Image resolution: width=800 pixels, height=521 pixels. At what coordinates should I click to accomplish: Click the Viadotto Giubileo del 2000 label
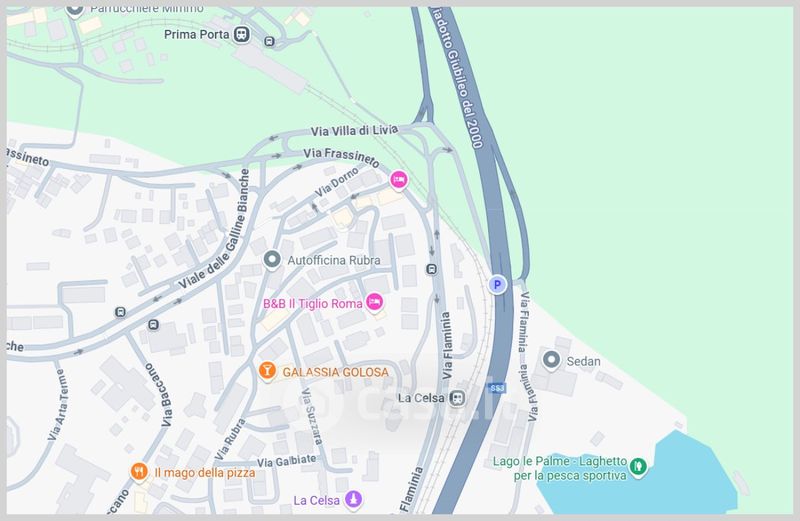point(457,78)
